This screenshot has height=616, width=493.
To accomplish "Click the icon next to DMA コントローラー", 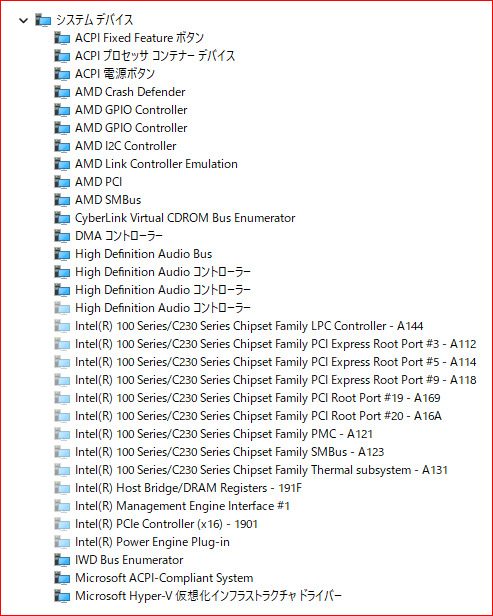I will (x=62, y=236).
